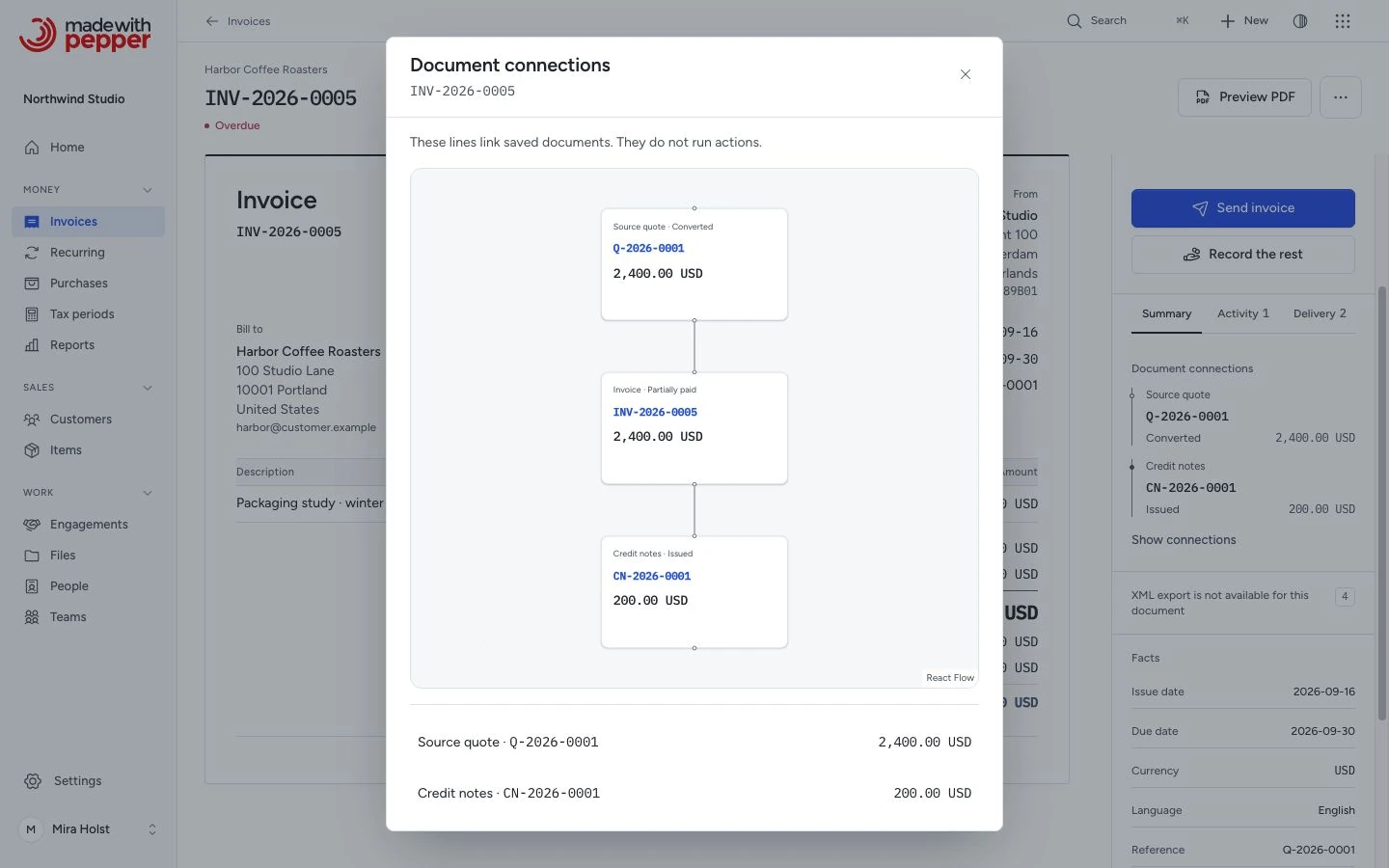Open Q-2026-0001 link in the diagram
The height and width of the screenshot is (868, 1389).
(648, 249)
